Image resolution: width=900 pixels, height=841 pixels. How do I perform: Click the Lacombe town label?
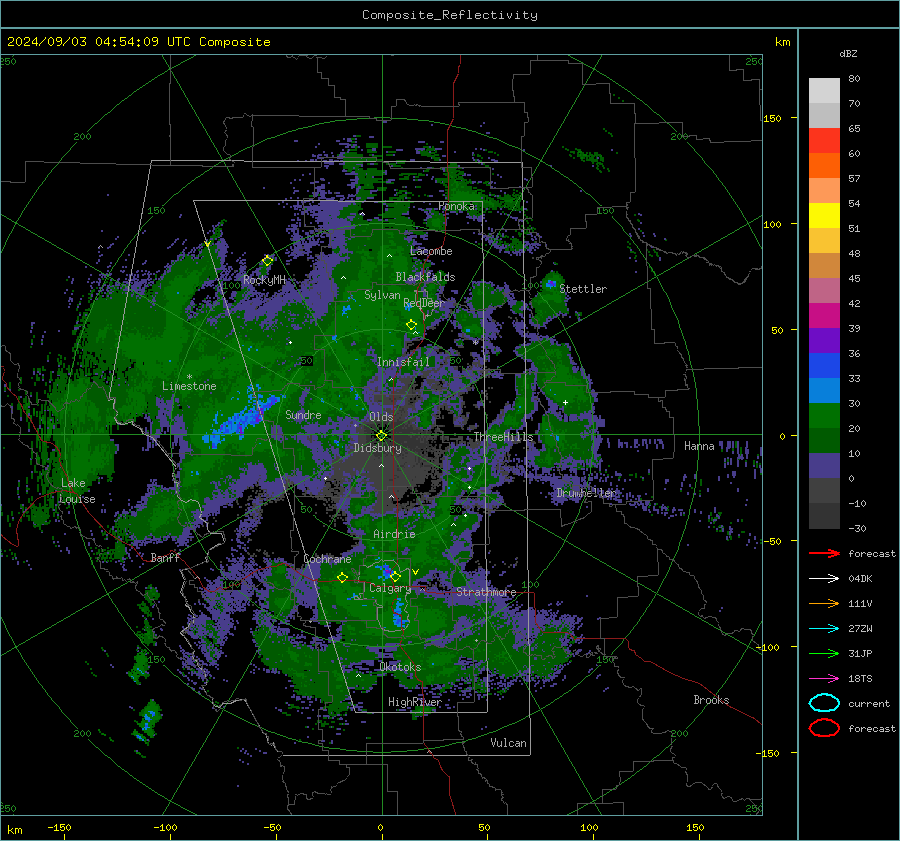pyautogui.click(x=431, y=251)
